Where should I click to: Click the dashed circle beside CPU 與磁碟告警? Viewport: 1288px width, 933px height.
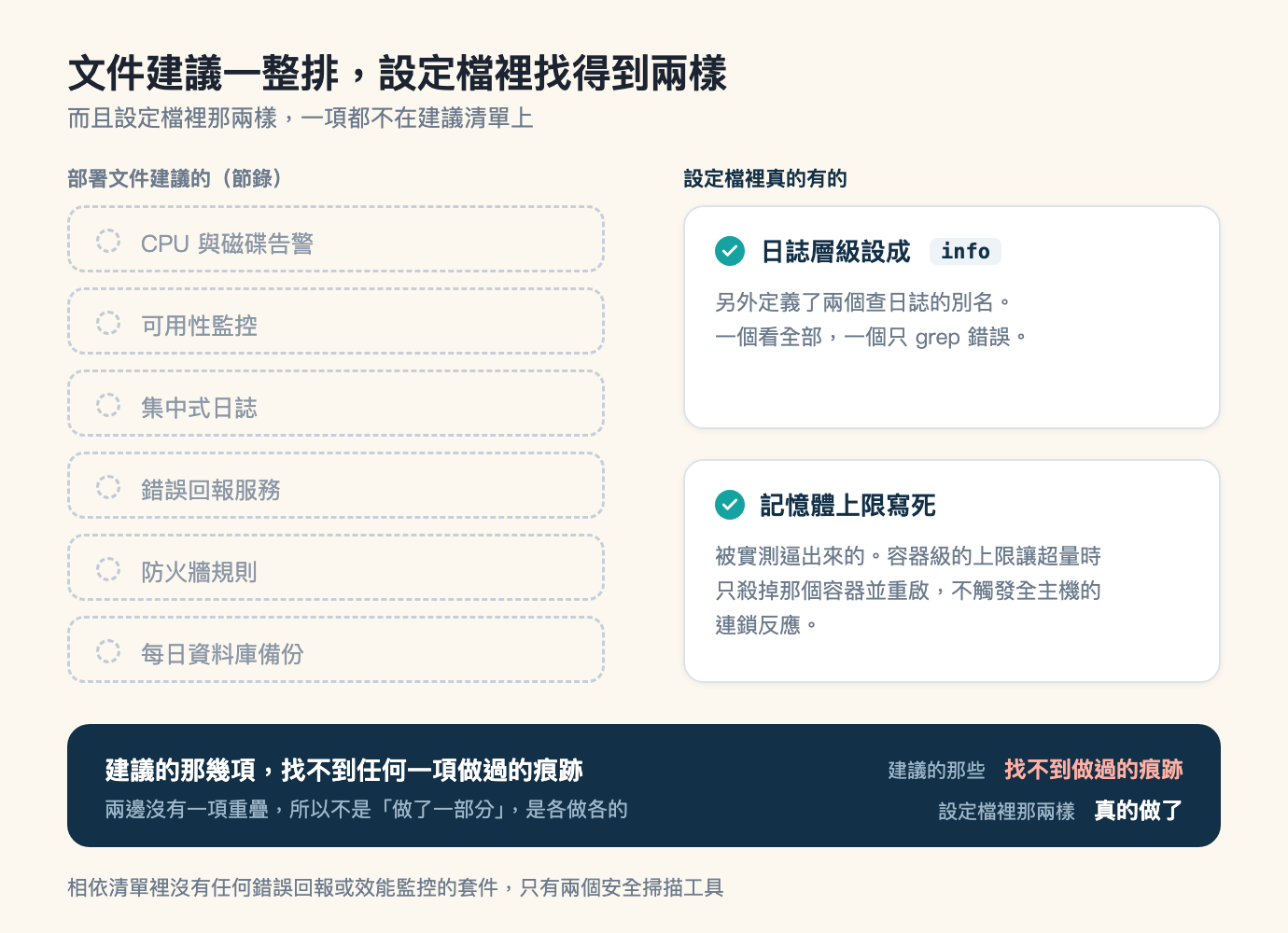point(108,241)
